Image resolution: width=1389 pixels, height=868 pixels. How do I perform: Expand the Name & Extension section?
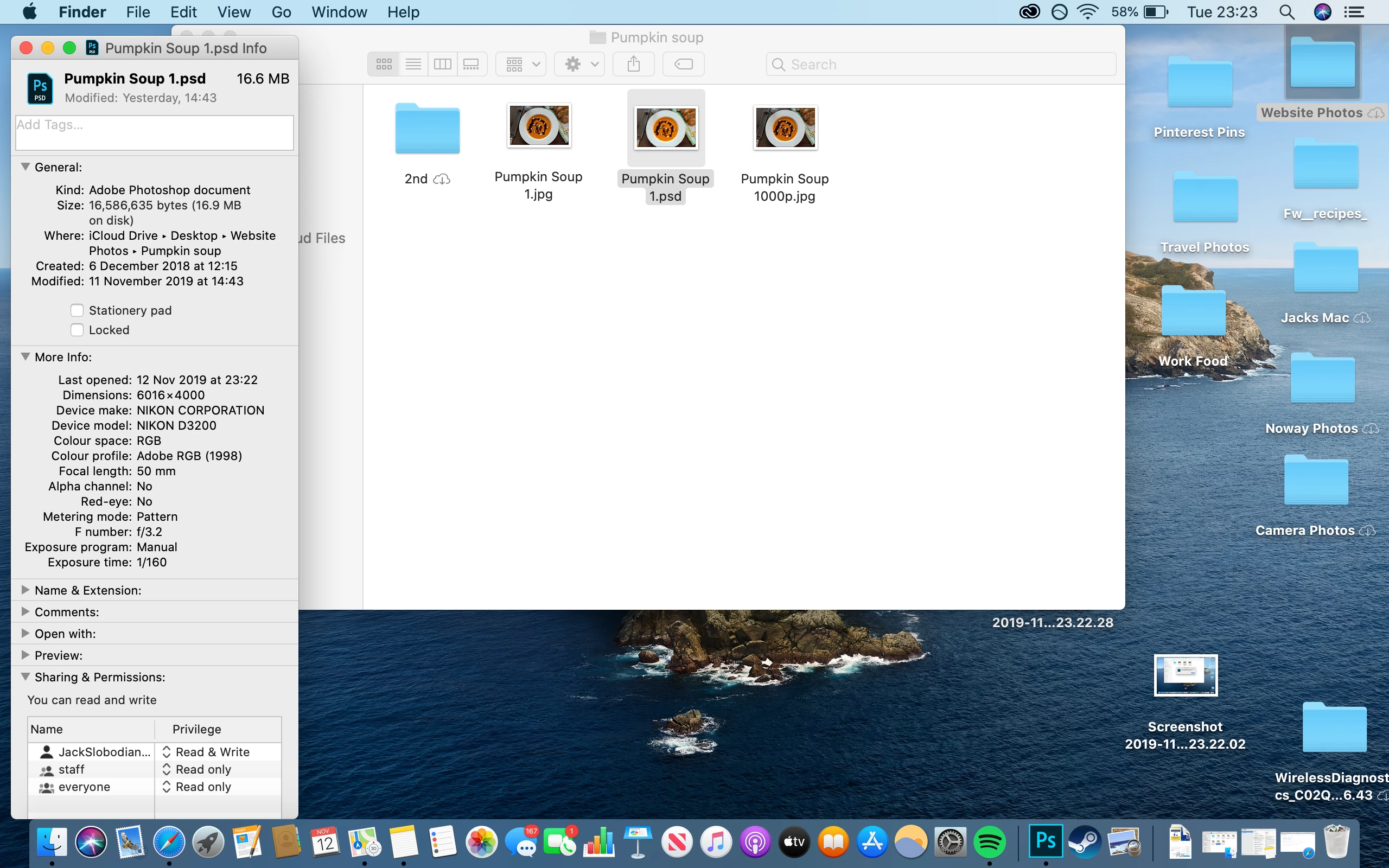coord(26,590)
